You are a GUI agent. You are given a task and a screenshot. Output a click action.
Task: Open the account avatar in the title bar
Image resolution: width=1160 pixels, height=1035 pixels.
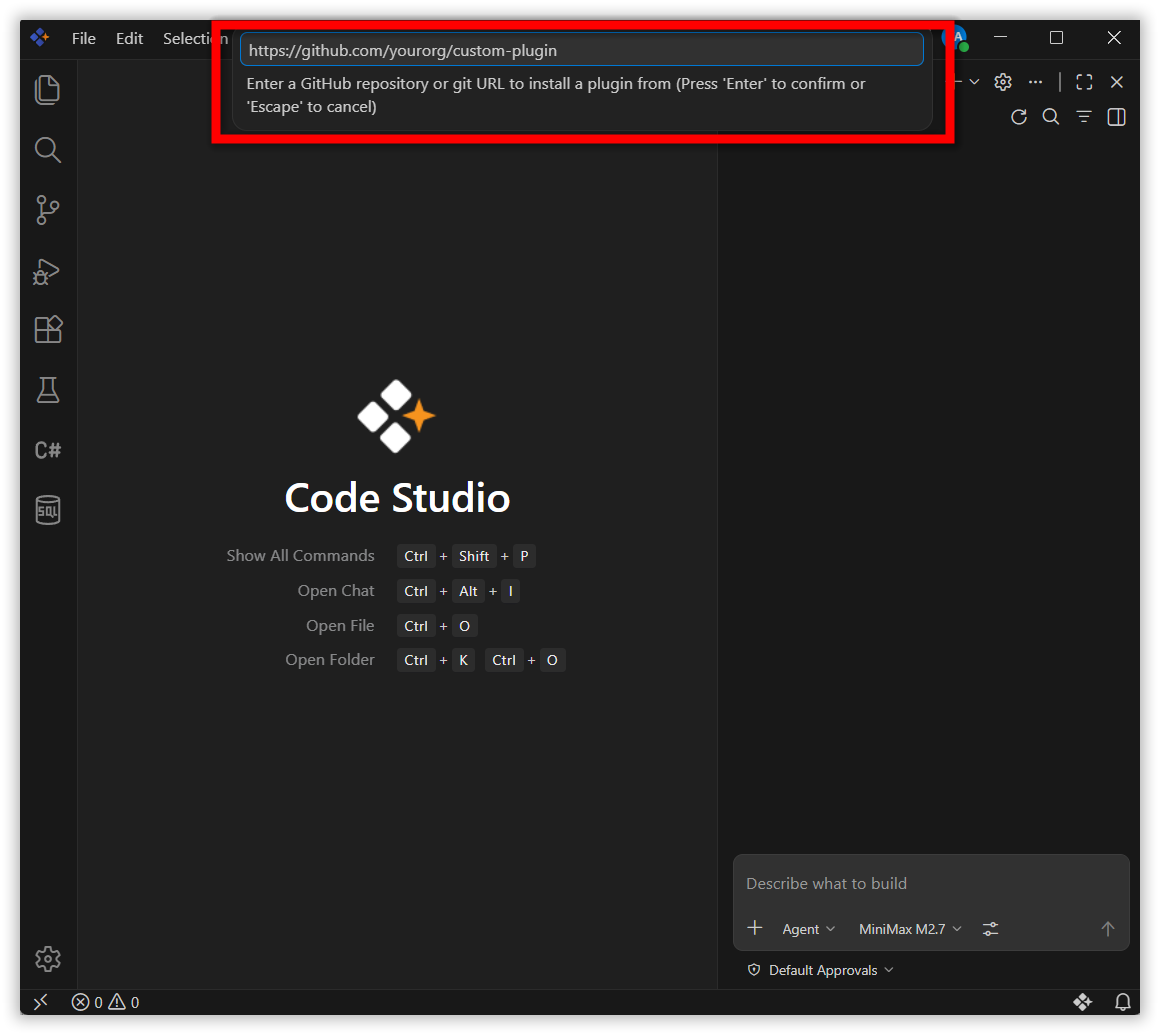[957, 37]
